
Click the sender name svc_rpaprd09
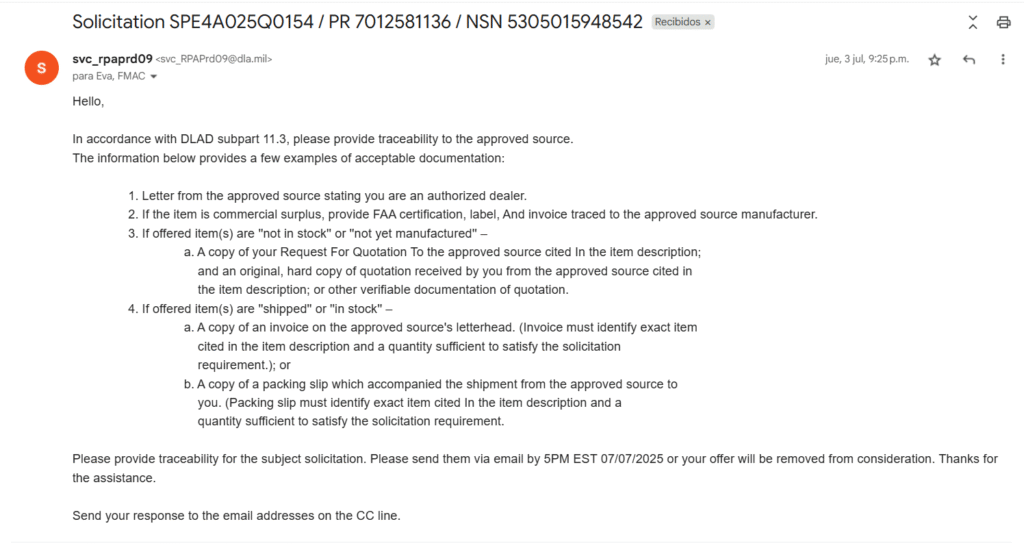(112, 59)
